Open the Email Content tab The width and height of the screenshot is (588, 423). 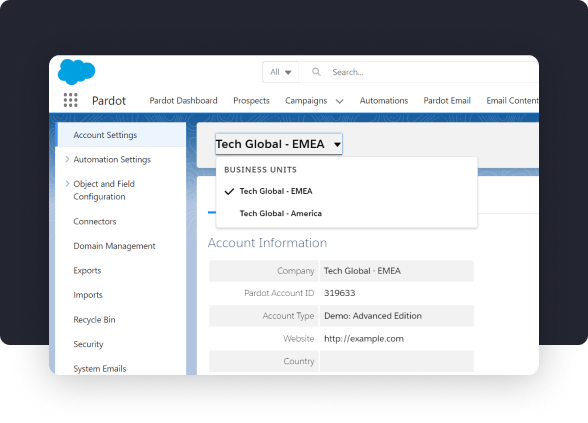[x=512, y=100]
